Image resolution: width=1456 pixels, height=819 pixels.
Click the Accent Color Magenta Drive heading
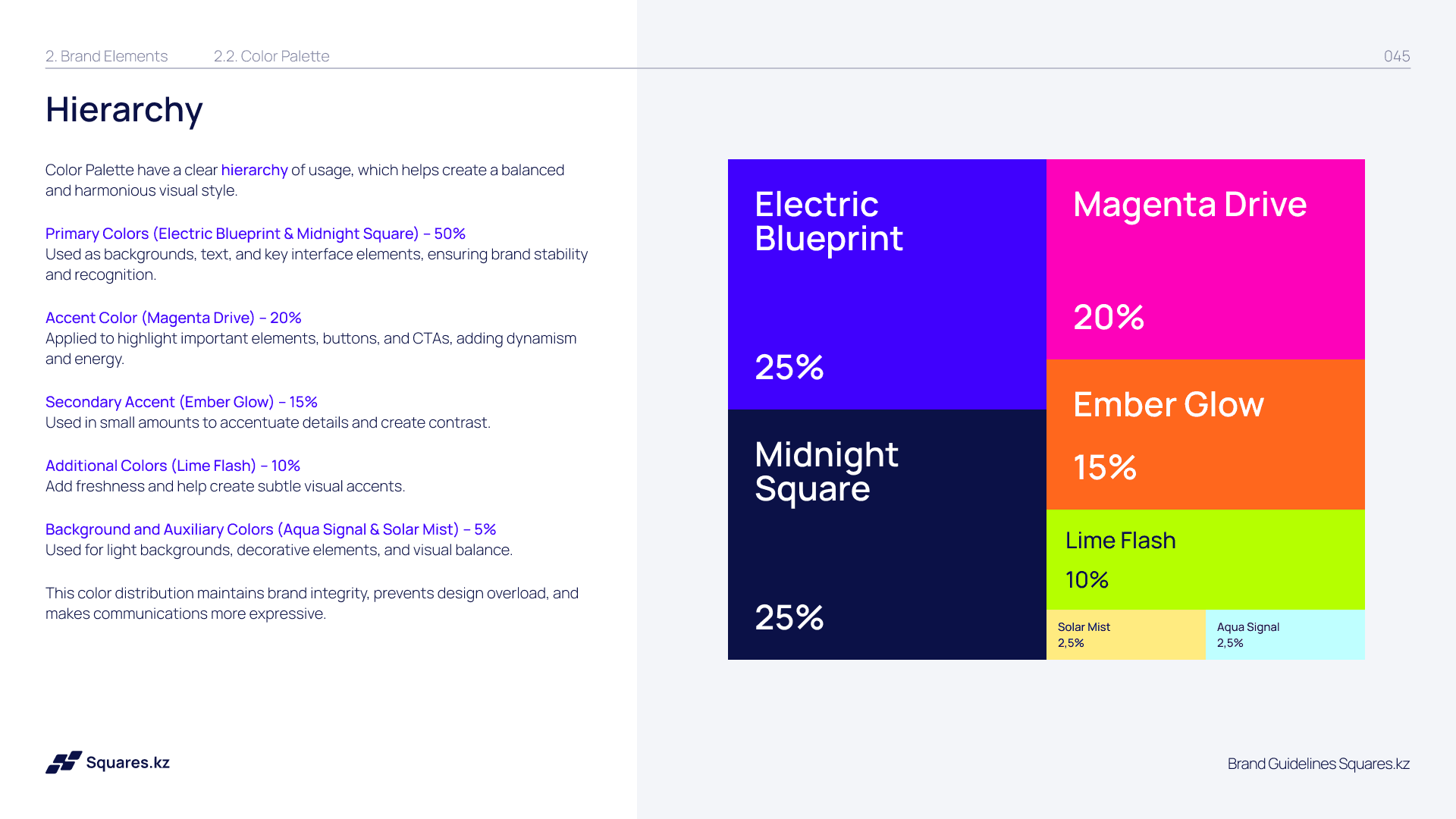point(174,318)
